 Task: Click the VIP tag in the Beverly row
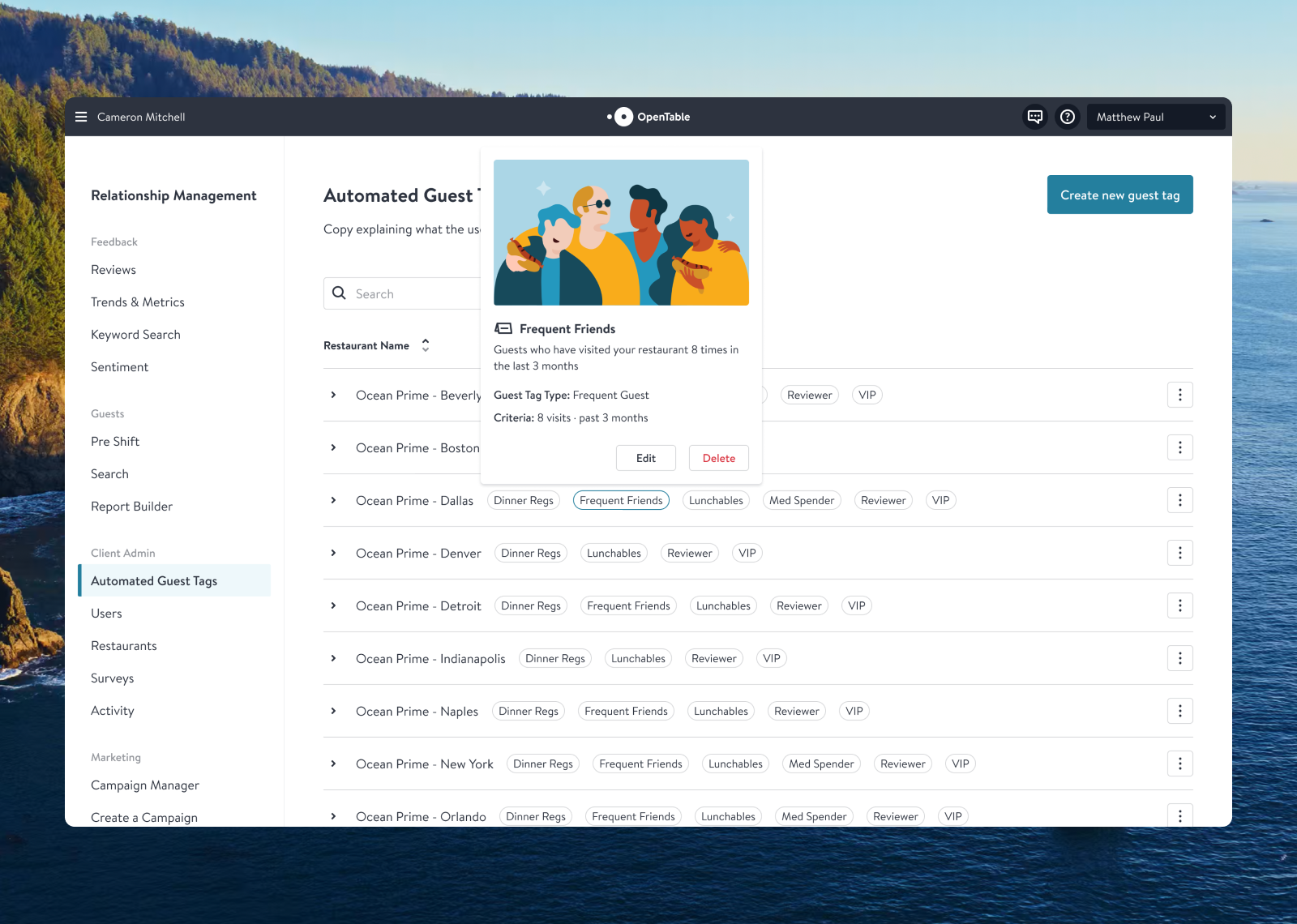[x=867, y=395]
